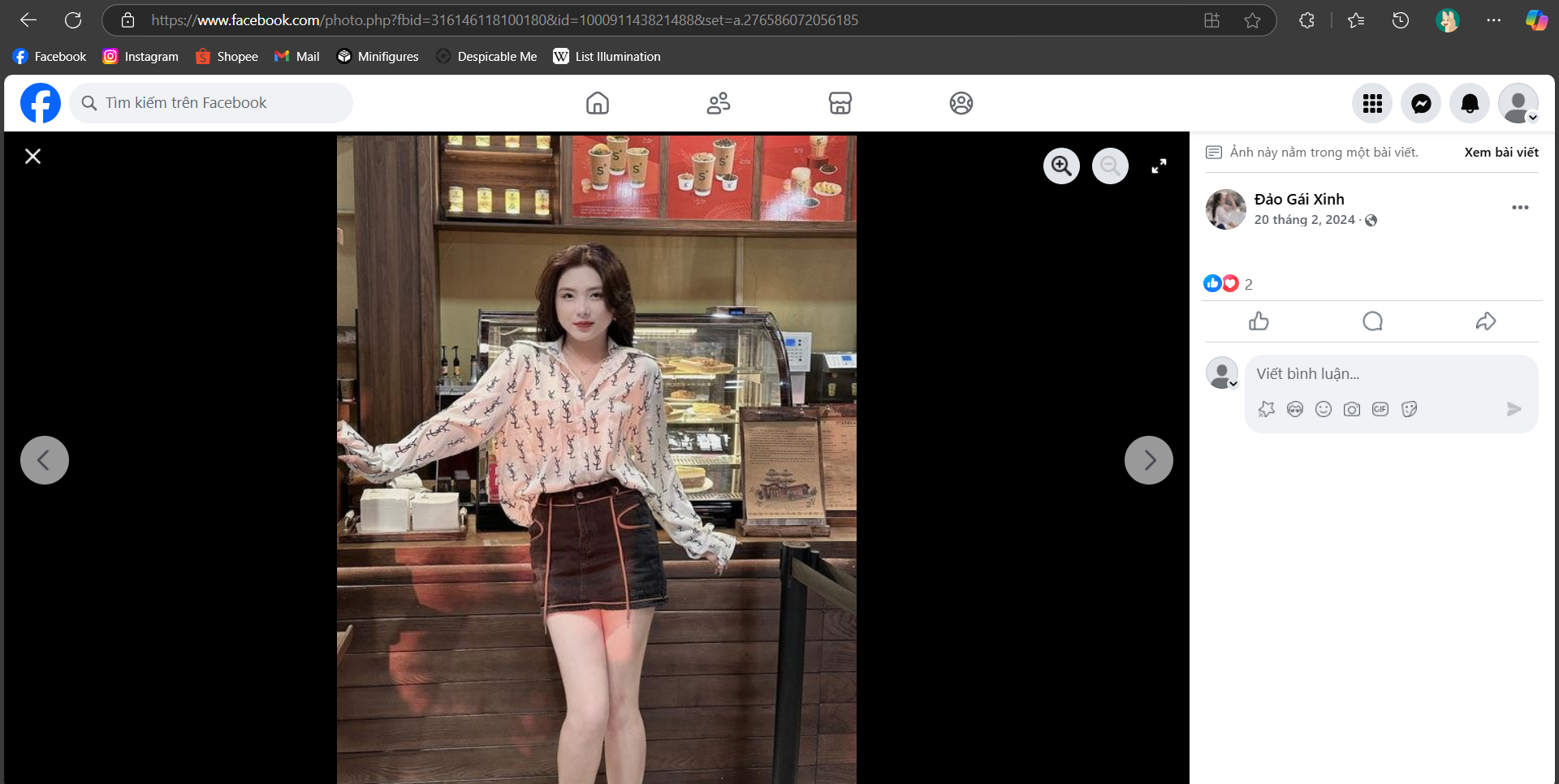The image size is (1559, 784).
Task: Insert an emoji into the comment
Action: point(1324,409)
